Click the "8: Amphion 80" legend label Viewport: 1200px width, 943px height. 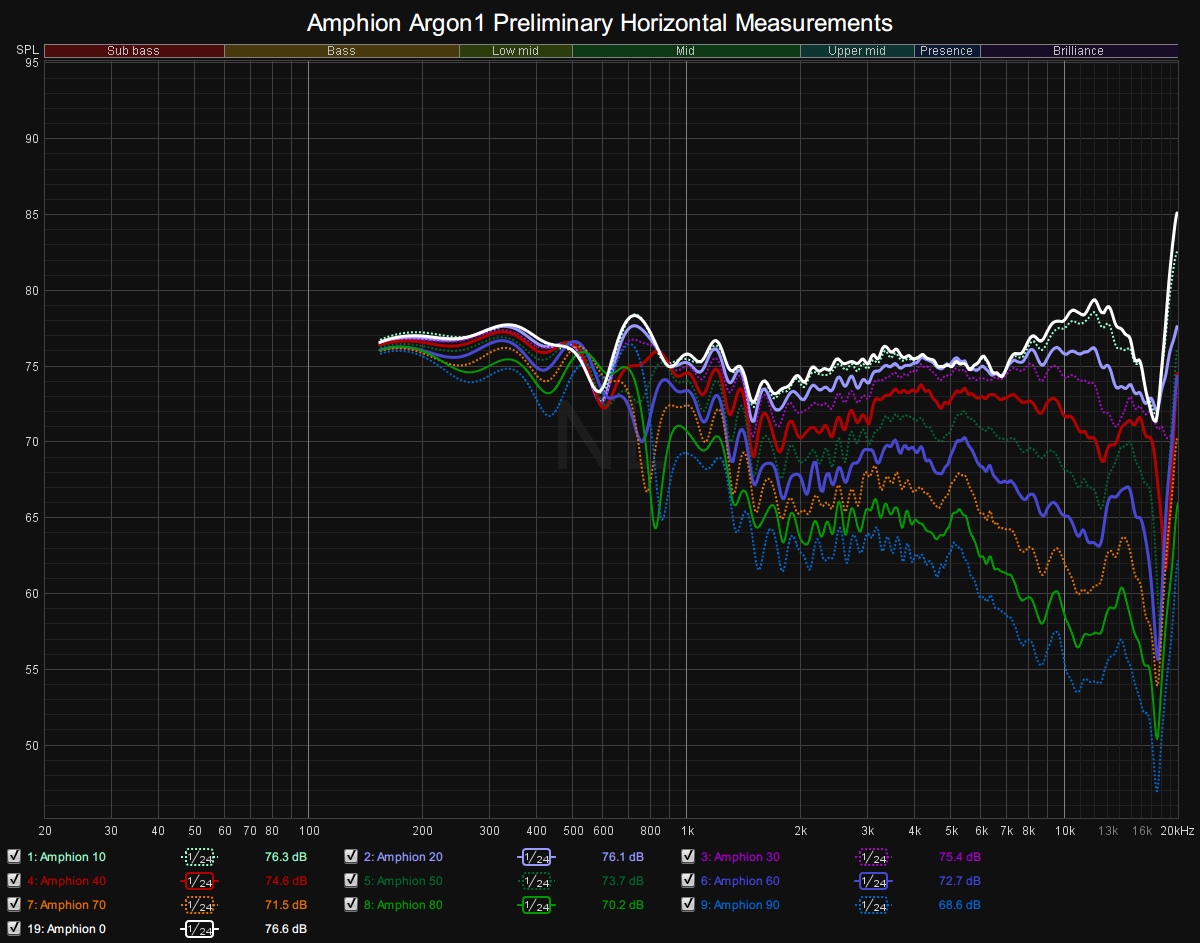(403, 905)
